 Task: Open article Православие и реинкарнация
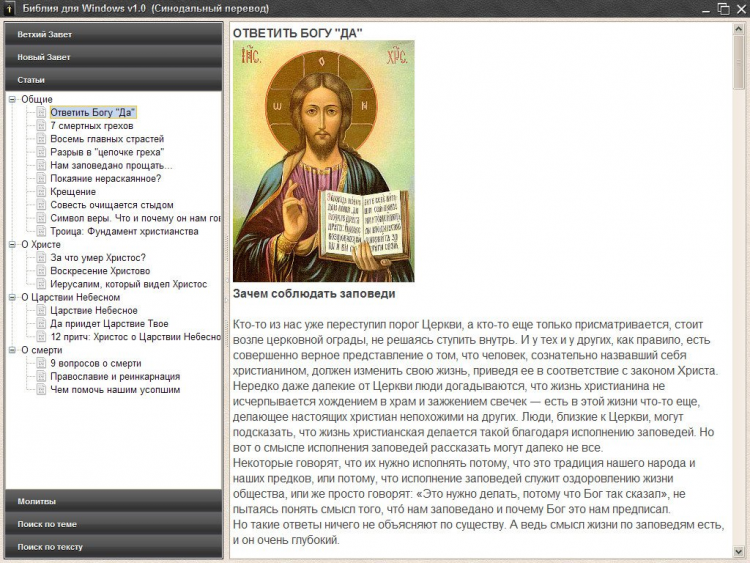click(x=115, y=376)
